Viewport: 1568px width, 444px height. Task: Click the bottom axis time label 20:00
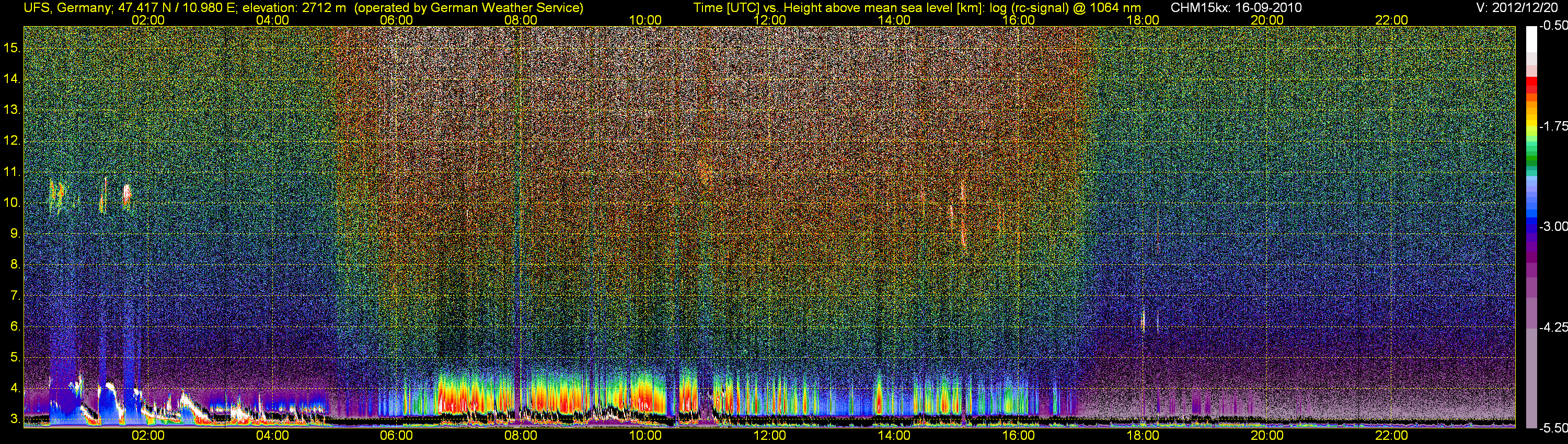1267,436
